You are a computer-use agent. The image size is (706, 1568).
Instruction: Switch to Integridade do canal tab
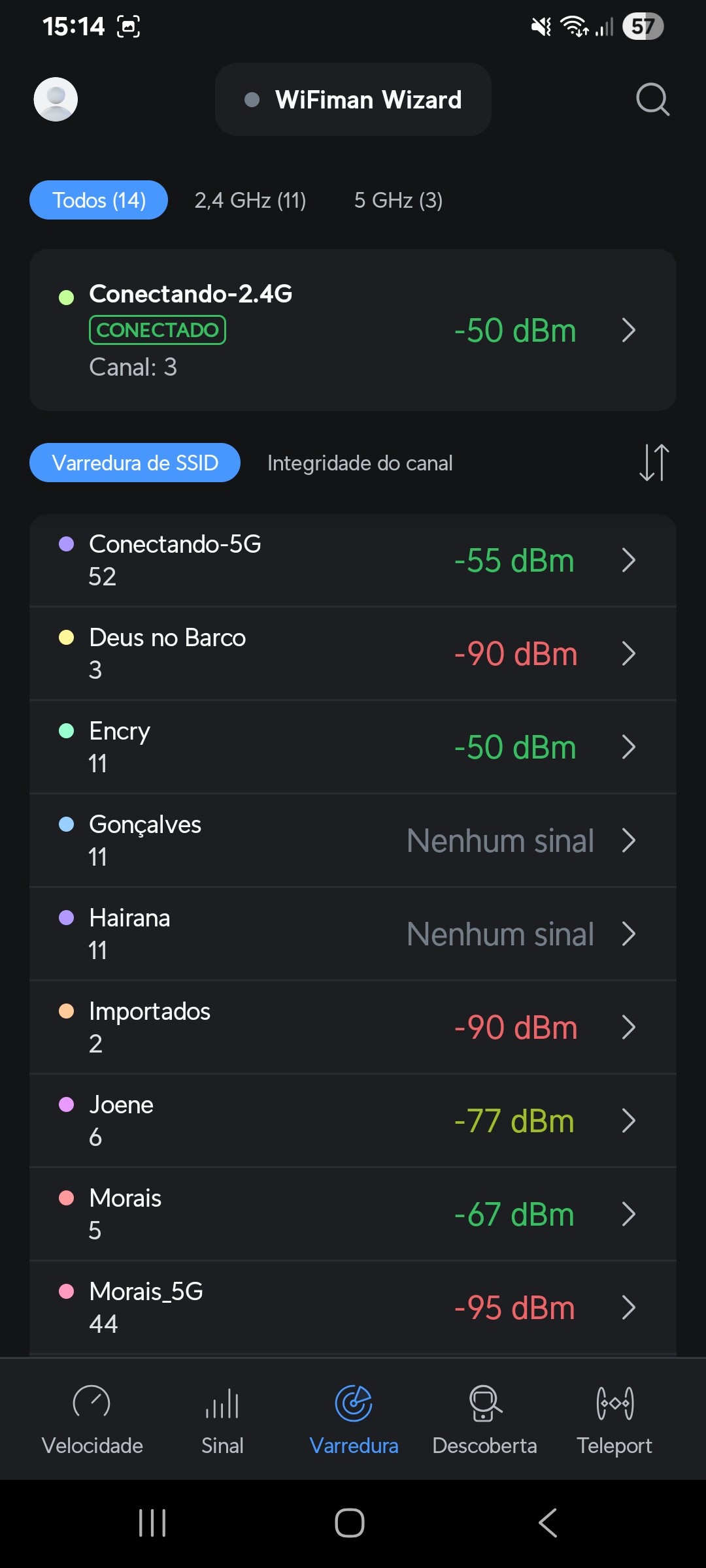(360, 463)
